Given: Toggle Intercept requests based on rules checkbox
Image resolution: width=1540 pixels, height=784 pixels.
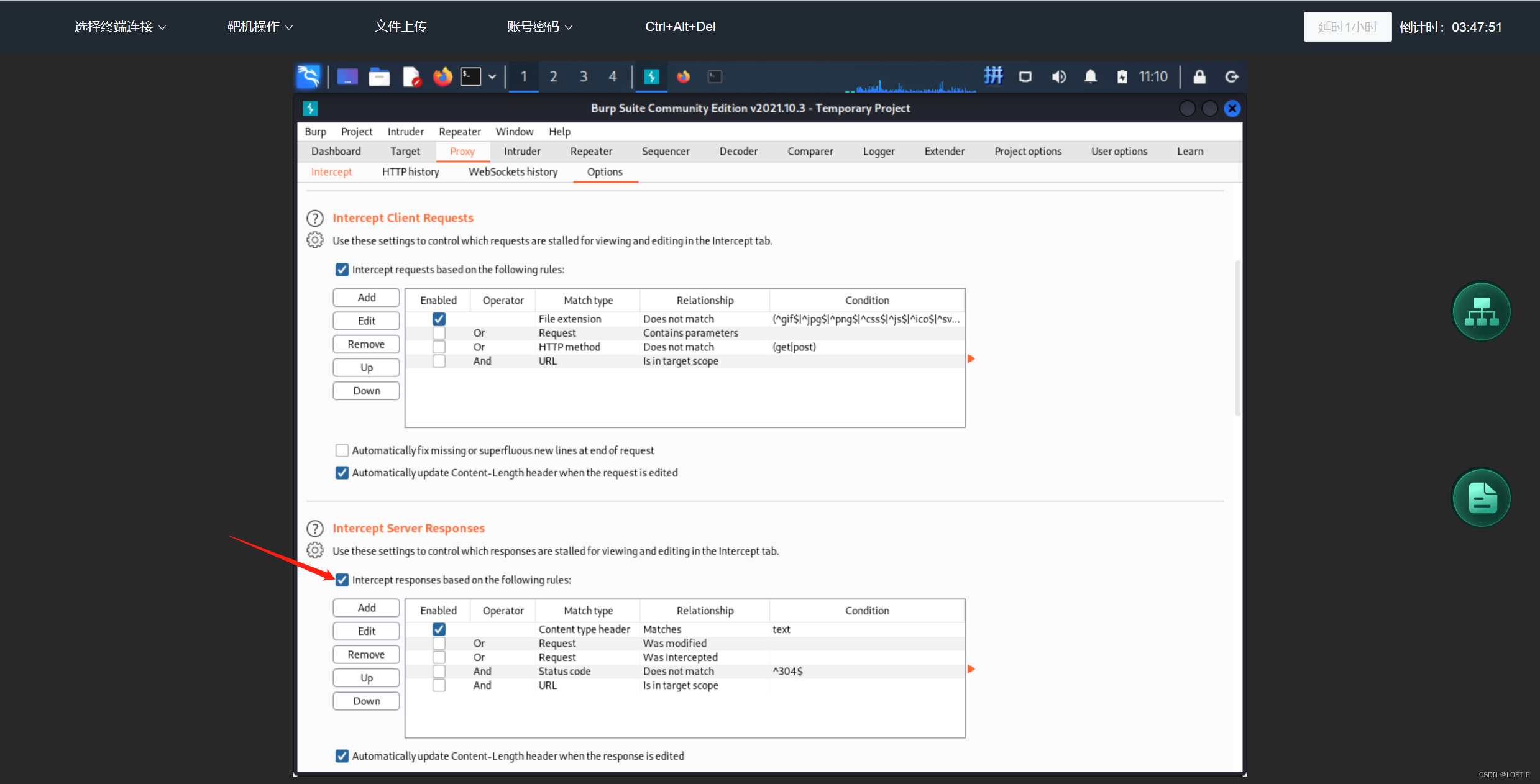Looking at the screenshot, I should coord(342,270).
